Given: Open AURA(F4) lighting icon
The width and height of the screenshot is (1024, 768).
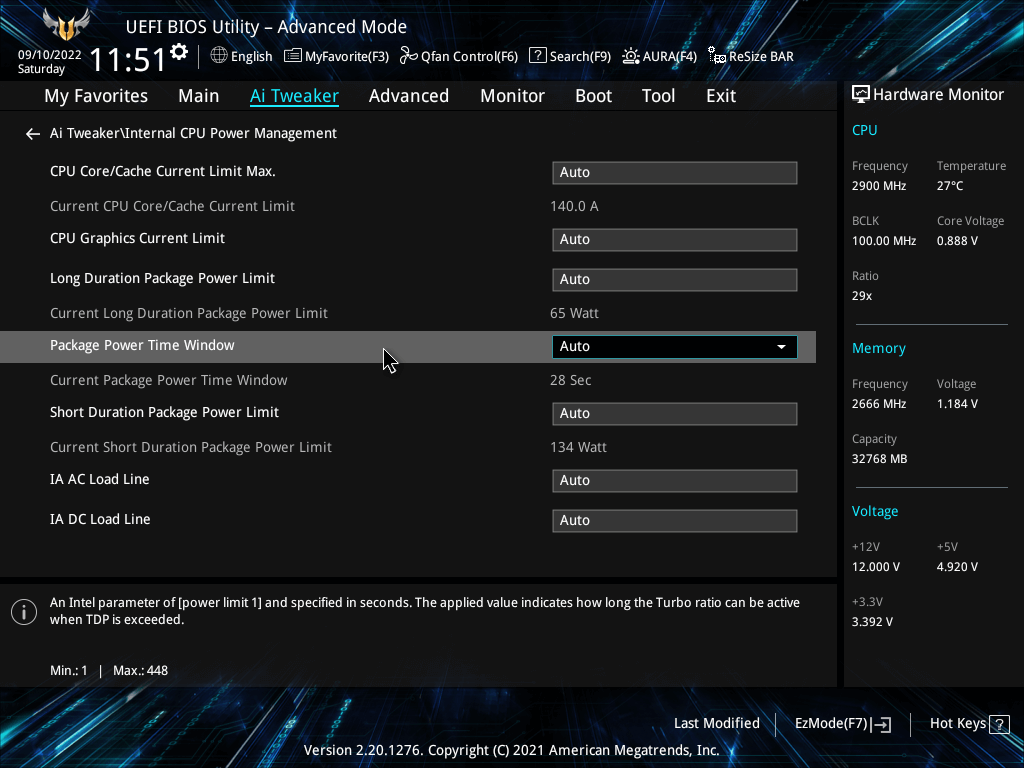Looking at the screenshot, I should pos(631,56).
